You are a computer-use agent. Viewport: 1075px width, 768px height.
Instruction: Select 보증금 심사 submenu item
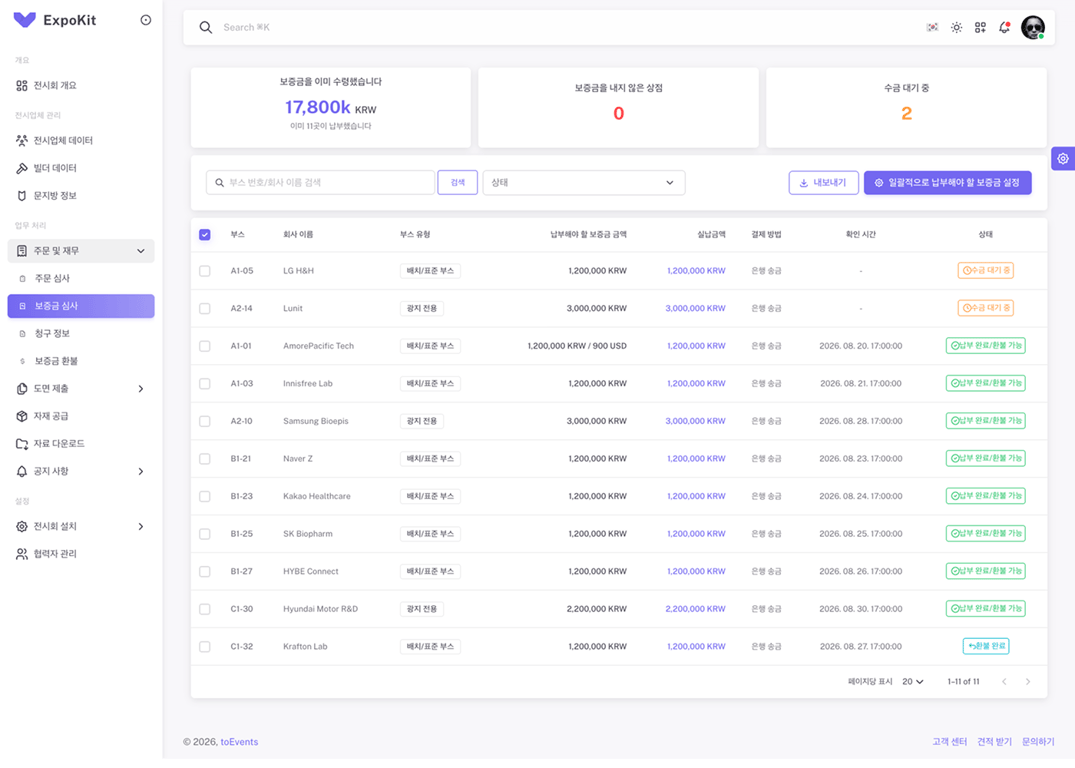click(81, 306)
